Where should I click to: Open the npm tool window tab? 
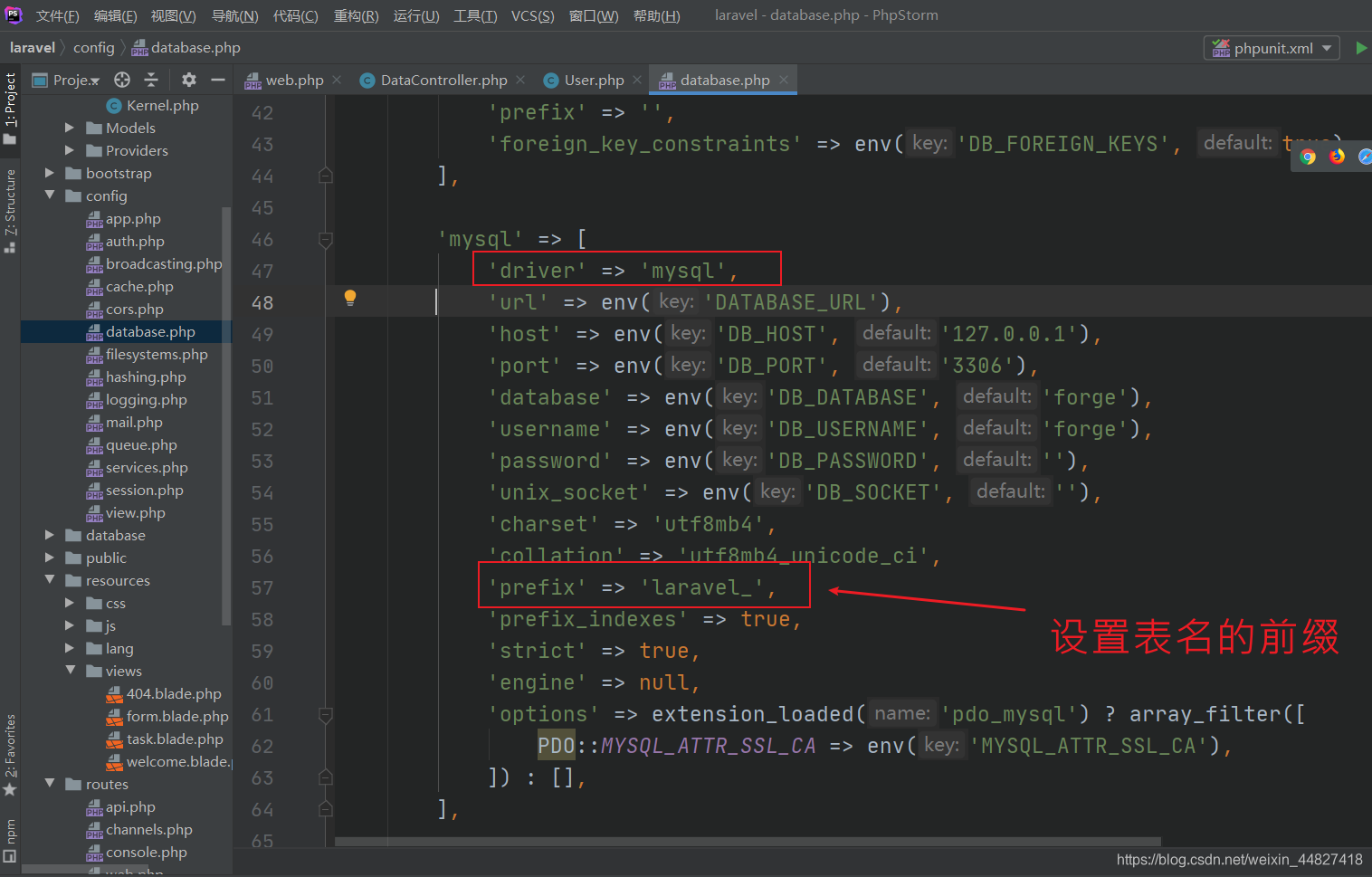tap(10, 841)
